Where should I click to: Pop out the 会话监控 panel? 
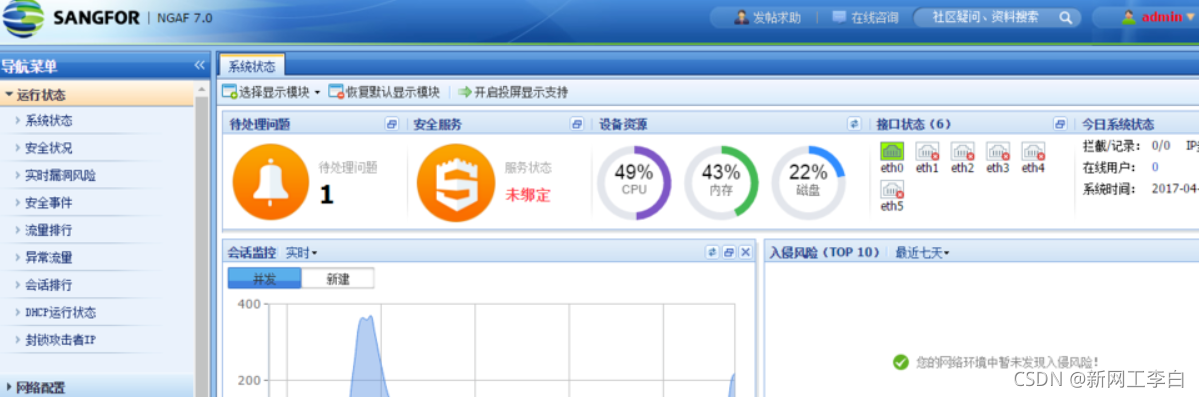pyautogui.click(x=729, y=252)
